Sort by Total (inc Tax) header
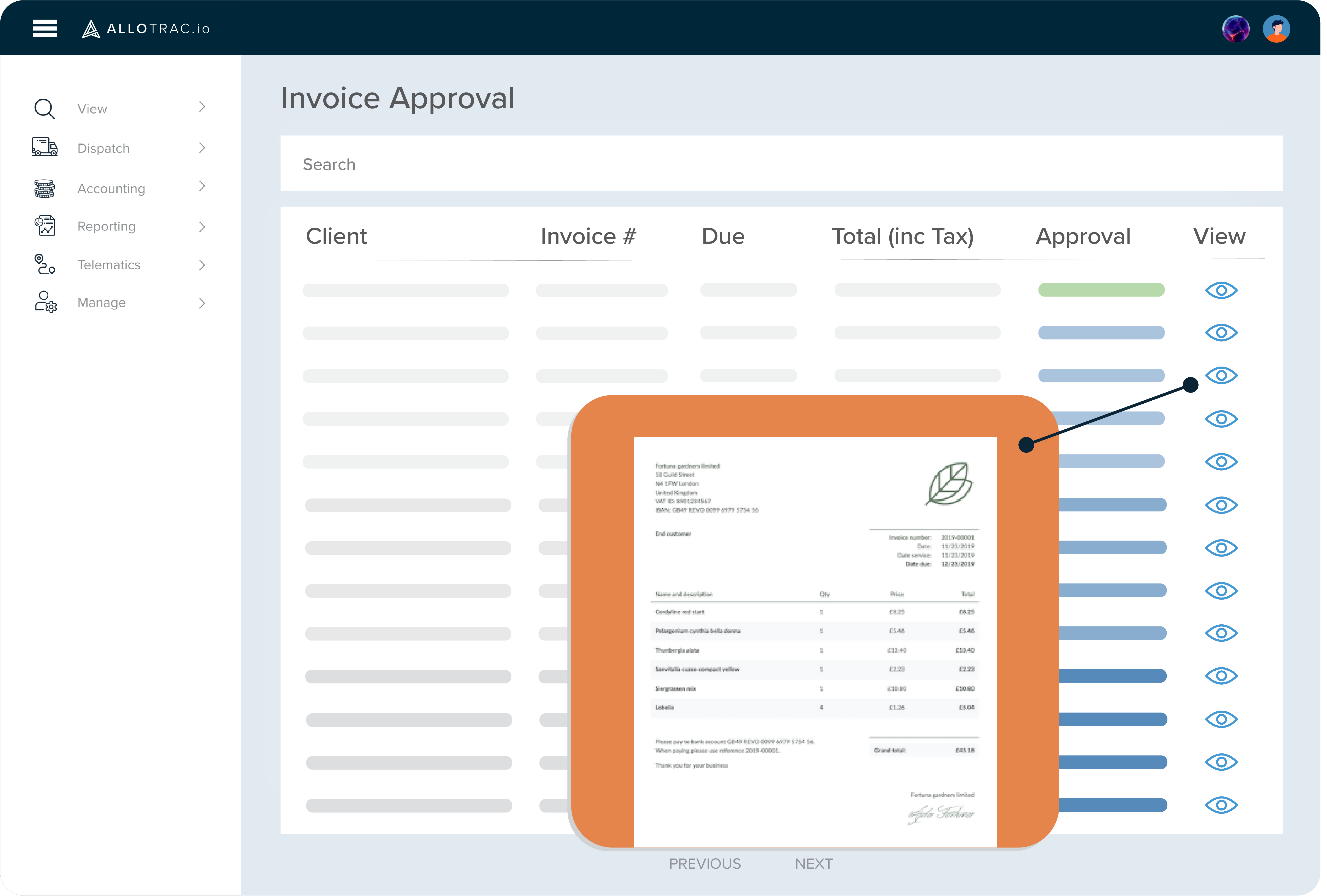Image resolution: width=1327 pixels, height=896 pixels. point(903,237)
